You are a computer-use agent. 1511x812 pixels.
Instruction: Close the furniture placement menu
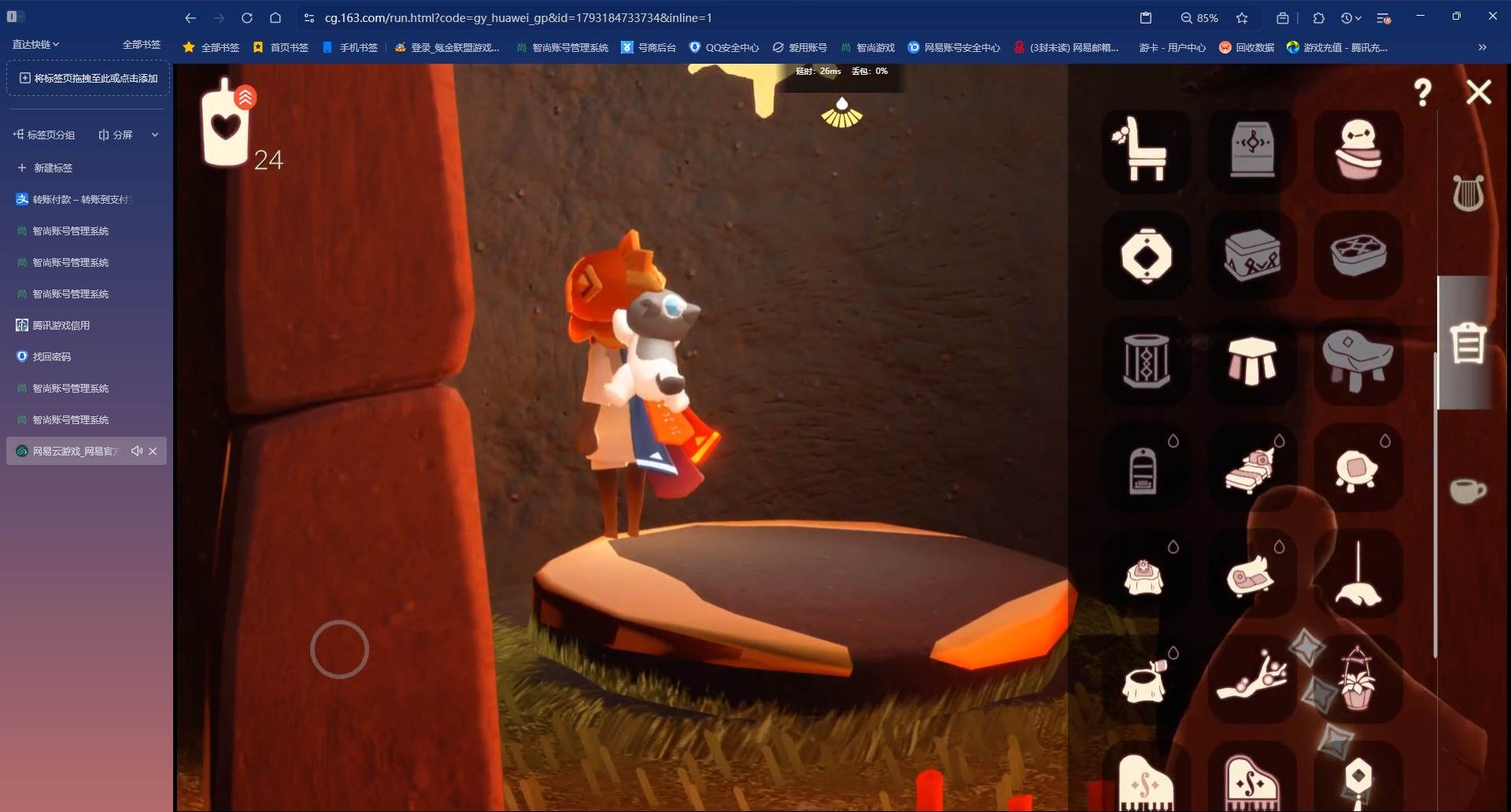(x=1479, y=92)
